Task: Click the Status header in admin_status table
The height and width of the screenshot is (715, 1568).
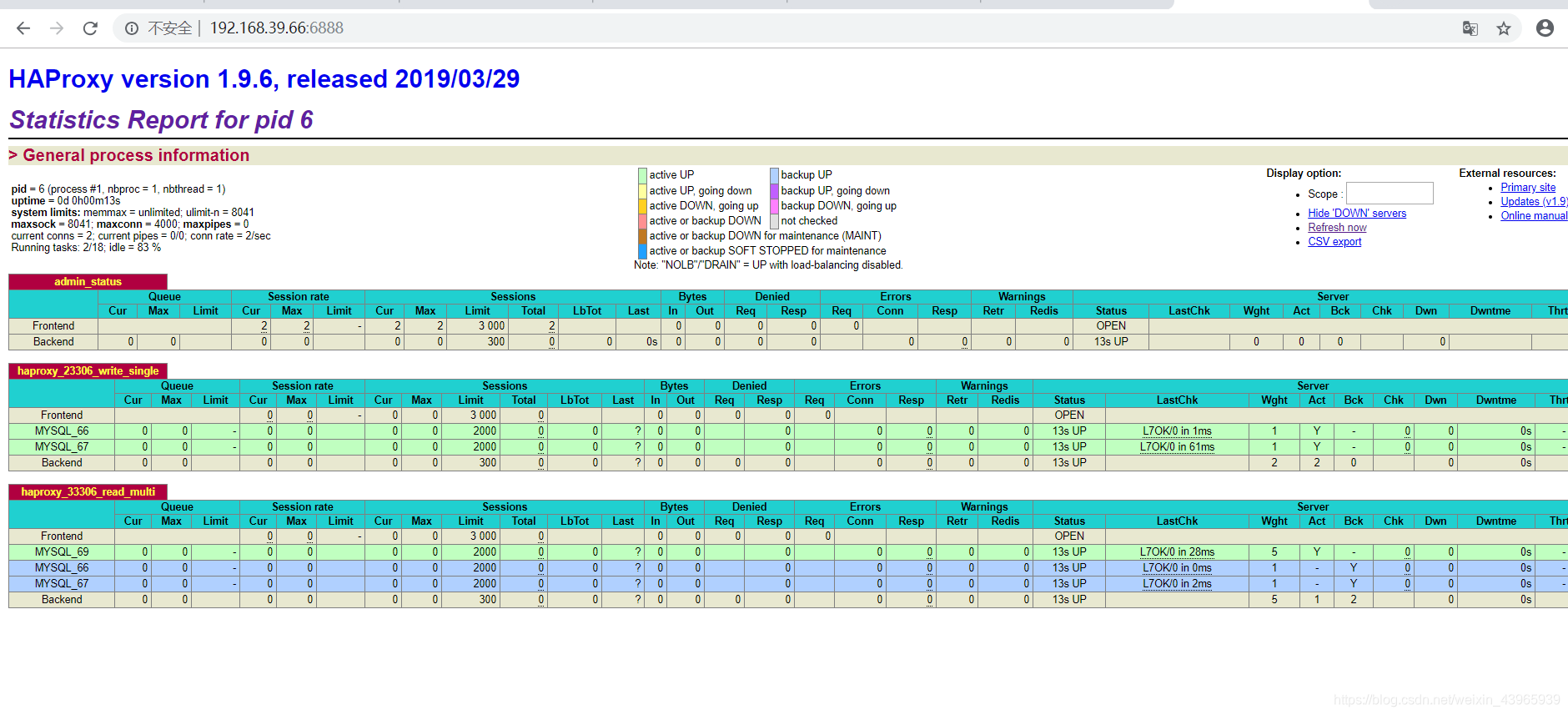Action: [1111, 311]
